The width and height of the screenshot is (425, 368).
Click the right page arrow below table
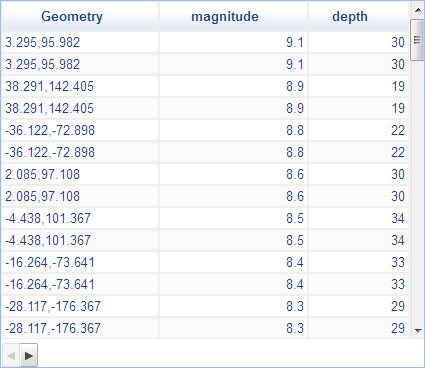[x=29, y=355]
